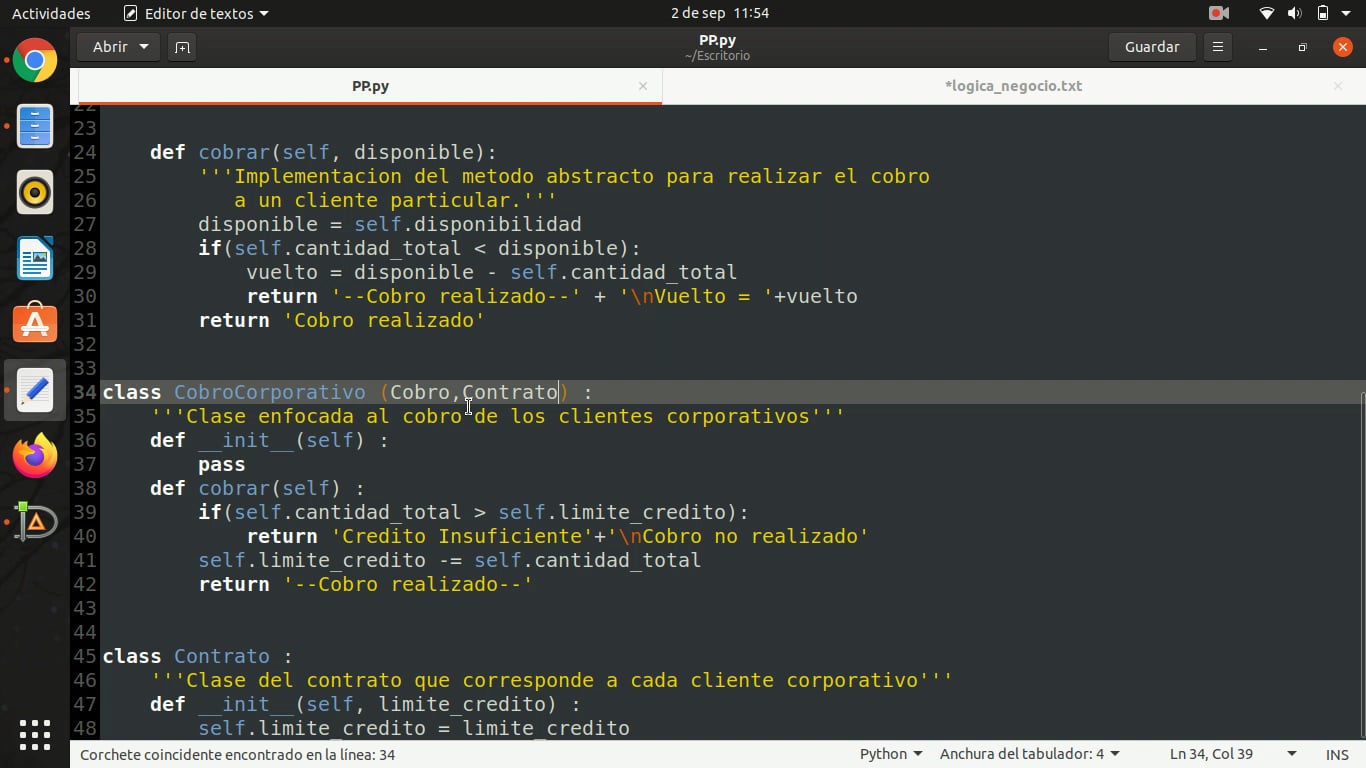Open Editor de textos app menu
1366x768 pixels.
pos(196,13)
